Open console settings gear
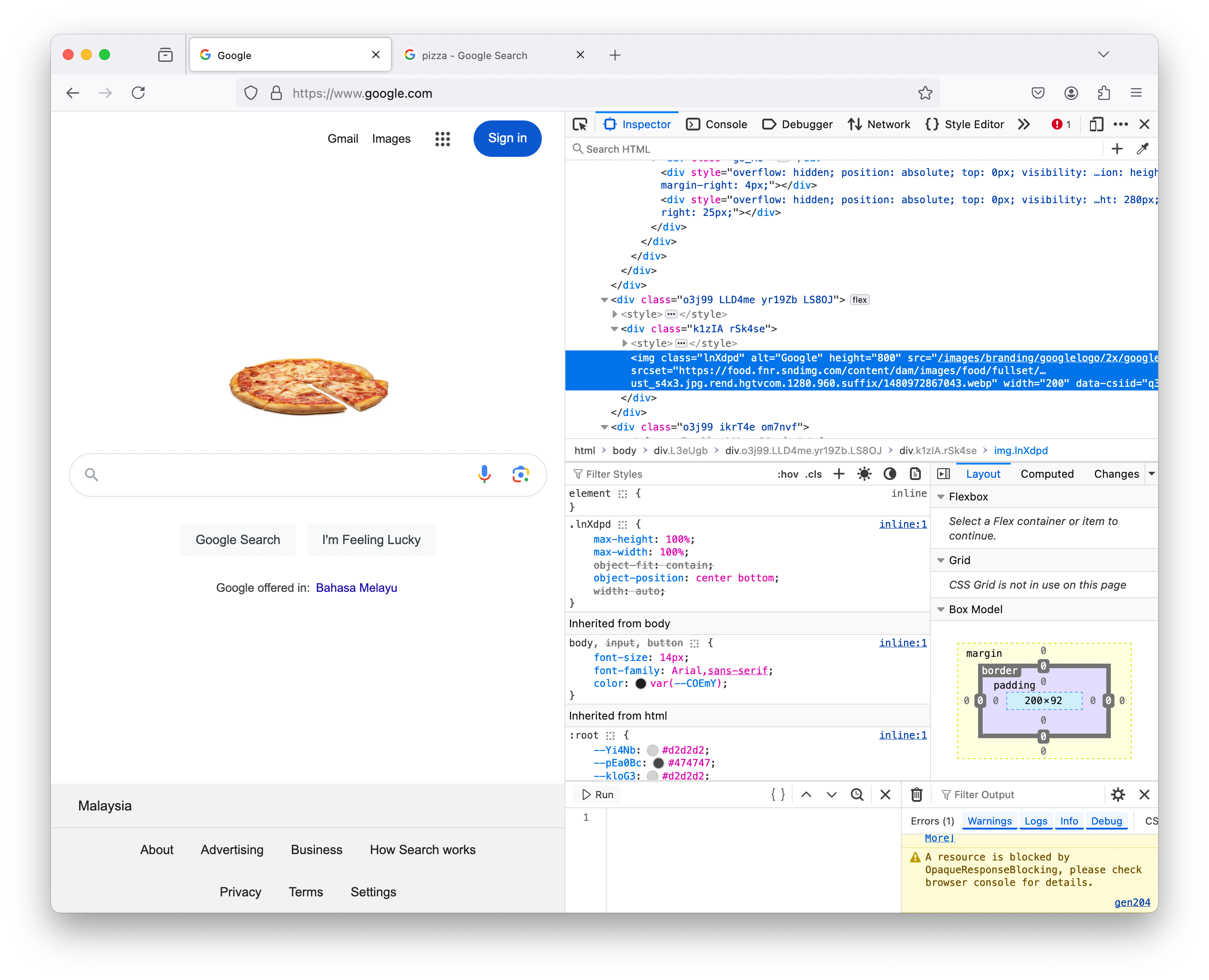This screenshot has height=980, width=1209. coord(1118,795)
